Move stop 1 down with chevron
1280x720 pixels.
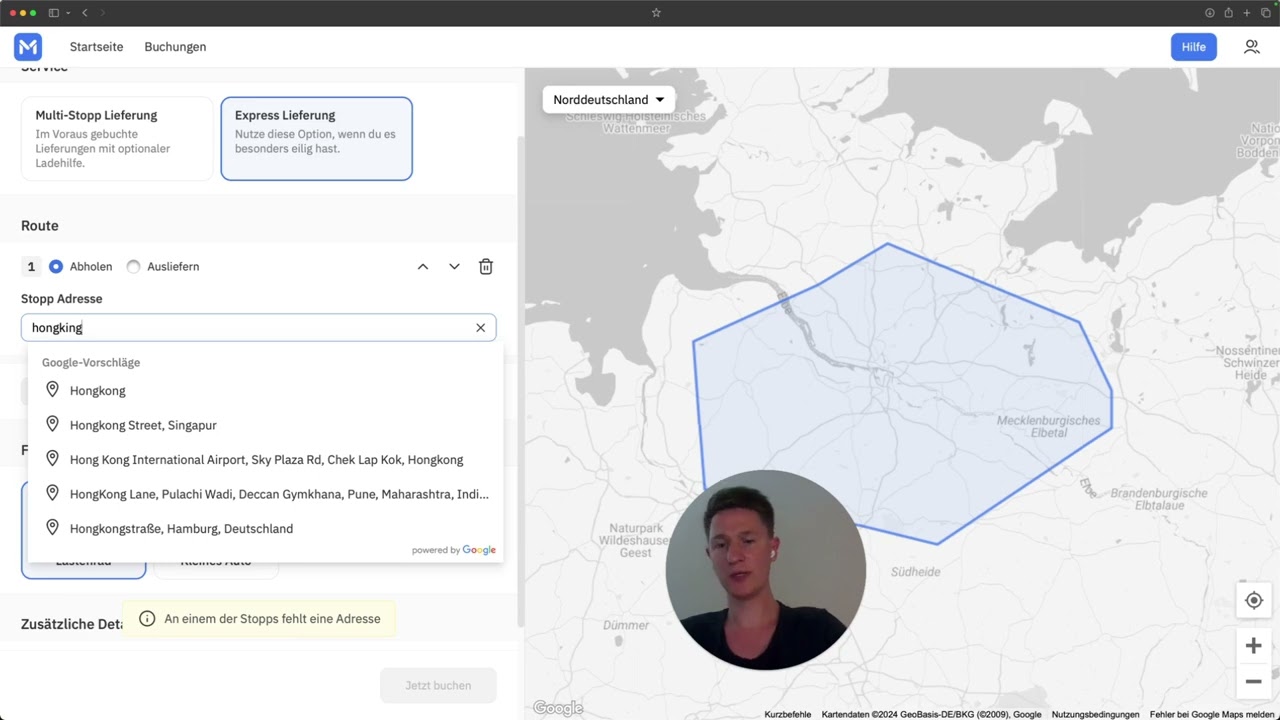[x=454, y=267]
